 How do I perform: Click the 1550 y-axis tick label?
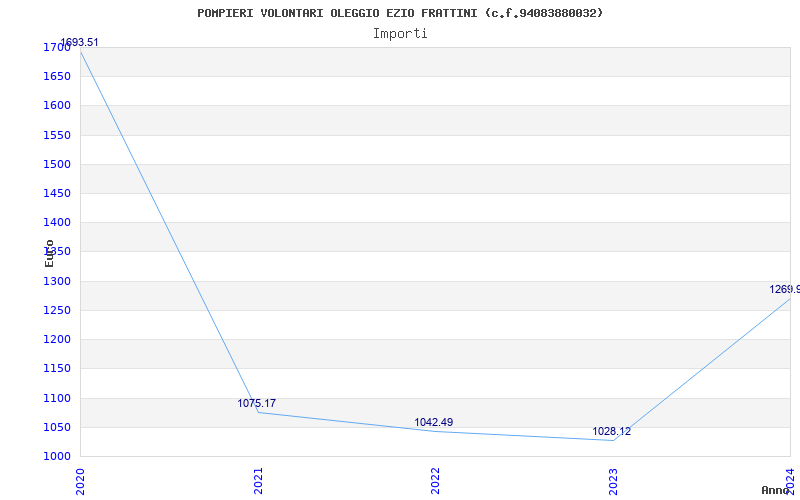pyautogui.click(x=57, y=135)
